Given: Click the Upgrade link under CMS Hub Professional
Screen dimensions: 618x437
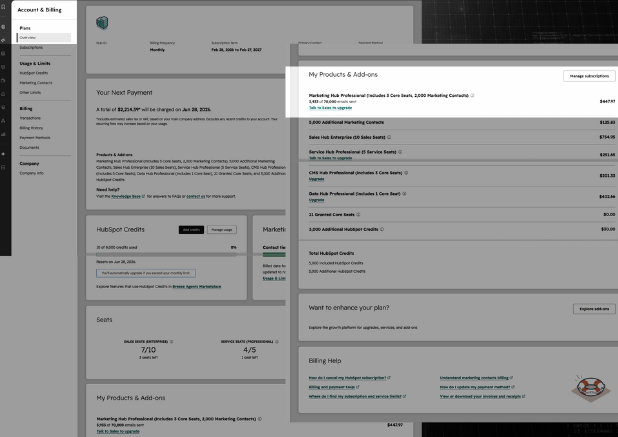Looking at the screenshot, I should tap(316, 179).
